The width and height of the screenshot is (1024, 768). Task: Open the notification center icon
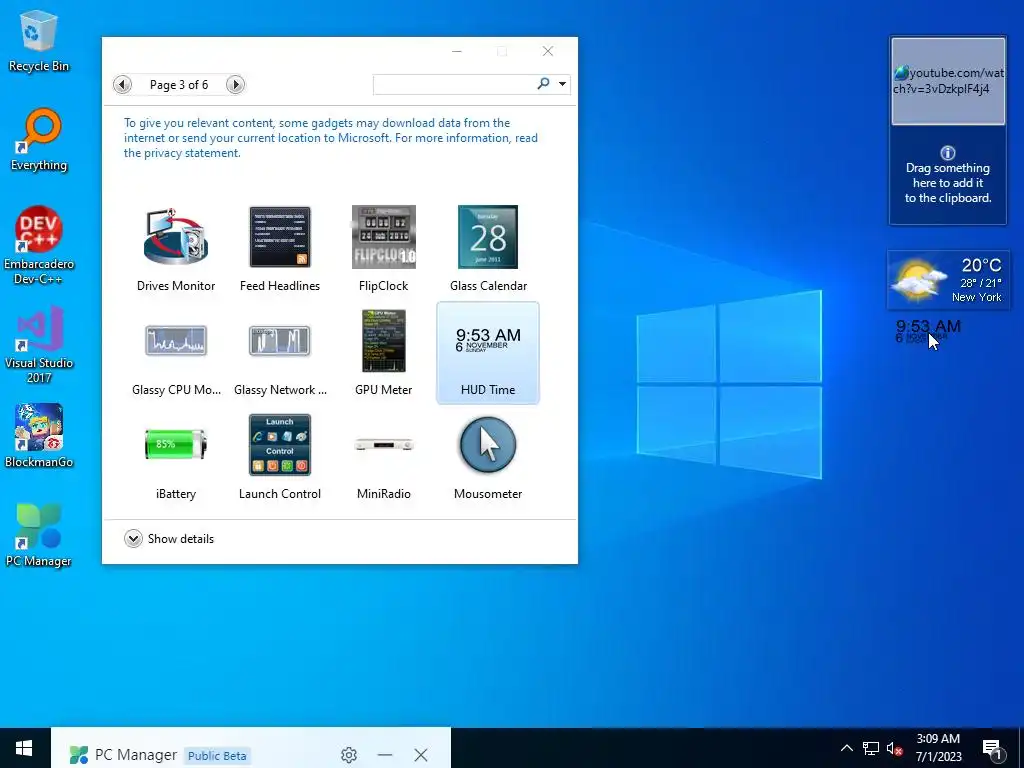click(x=993, y=750)
